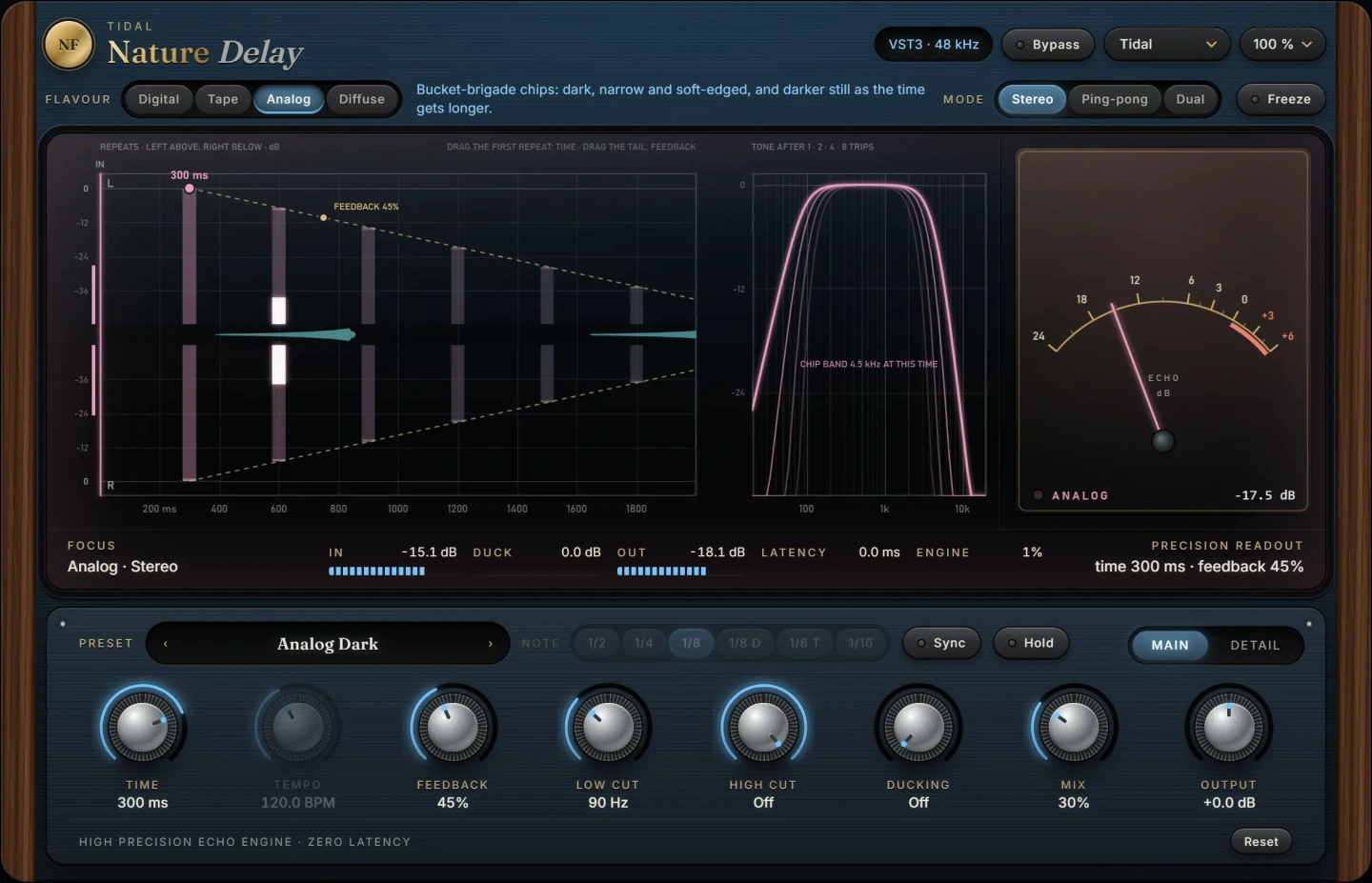Choose the 1/8 D note value
This screenshot has width=1372, height=883.
click(x=745, y=643)
